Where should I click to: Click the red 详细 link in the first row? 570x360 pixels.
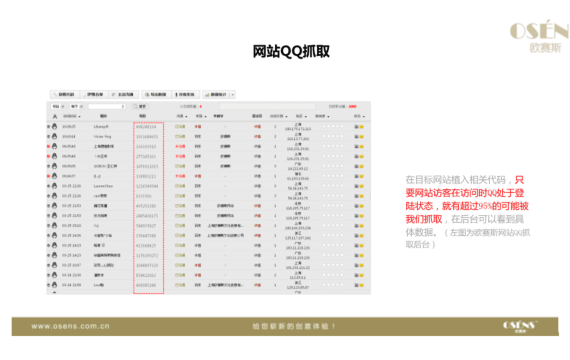[257, 127]
